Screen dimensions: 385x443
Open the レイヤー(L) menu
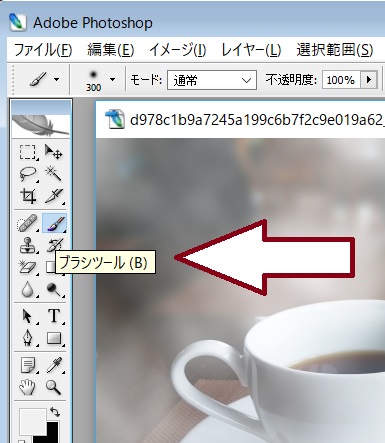[251, 50]
